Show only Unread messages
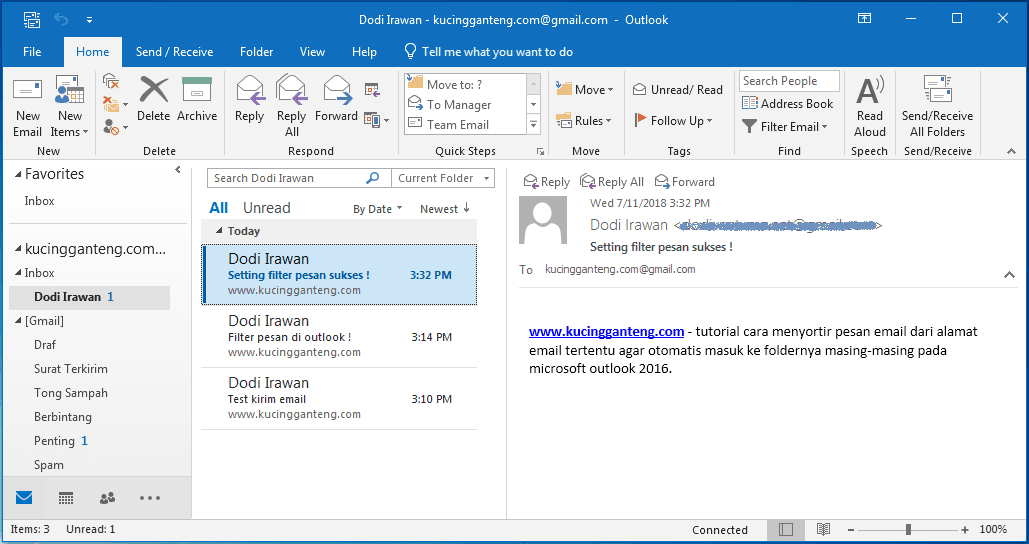 point(266,208)
